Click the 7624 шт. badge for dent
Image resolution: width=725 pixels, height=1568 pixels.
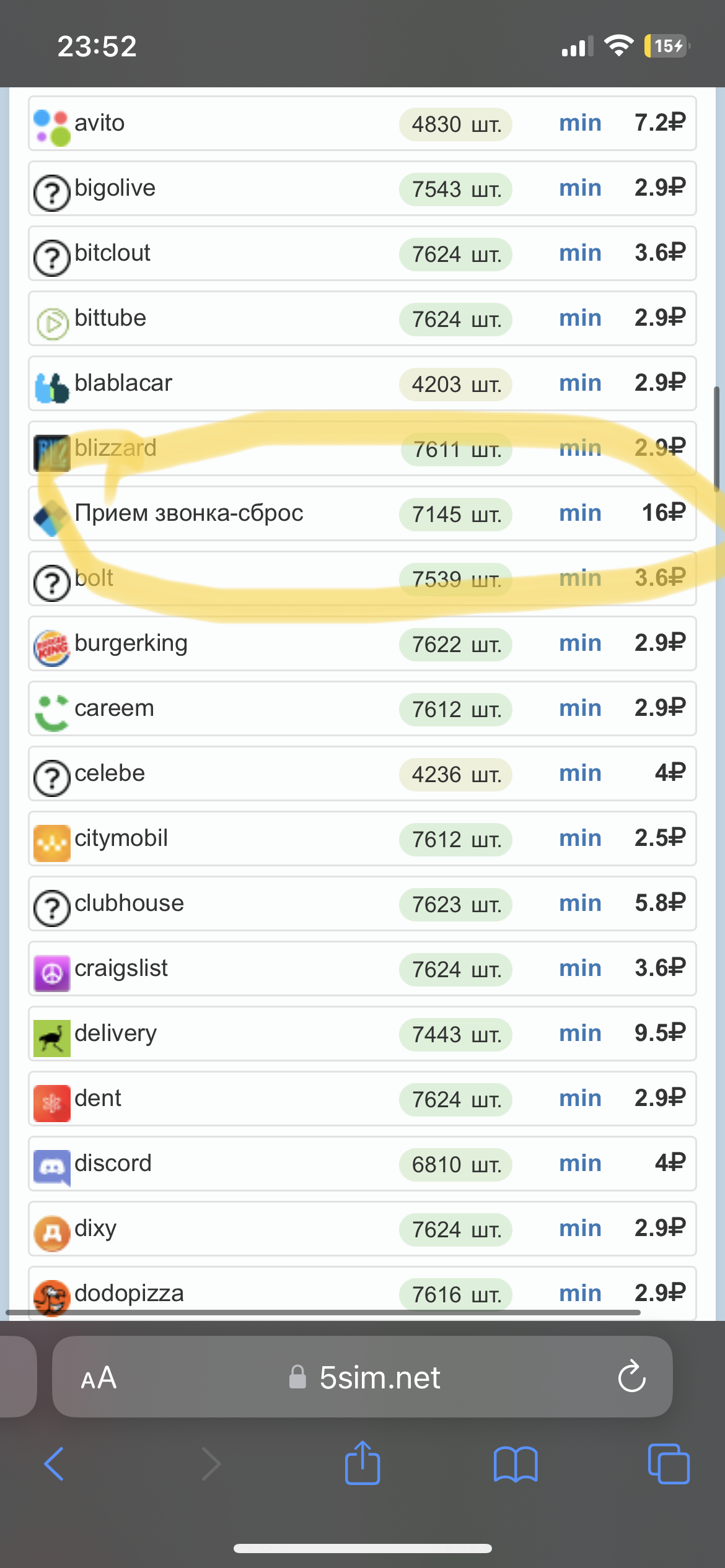[x=456, y=1100]
